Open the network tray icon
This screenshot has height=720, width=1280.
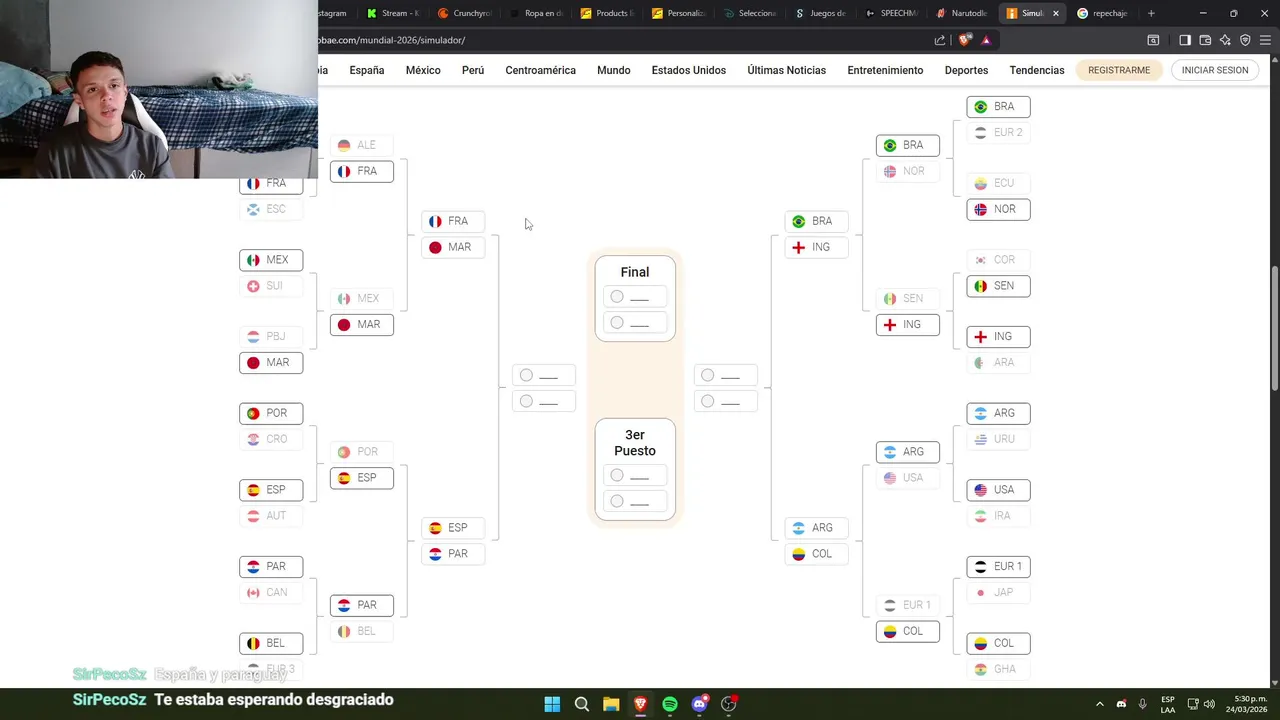coord(1192,704)
